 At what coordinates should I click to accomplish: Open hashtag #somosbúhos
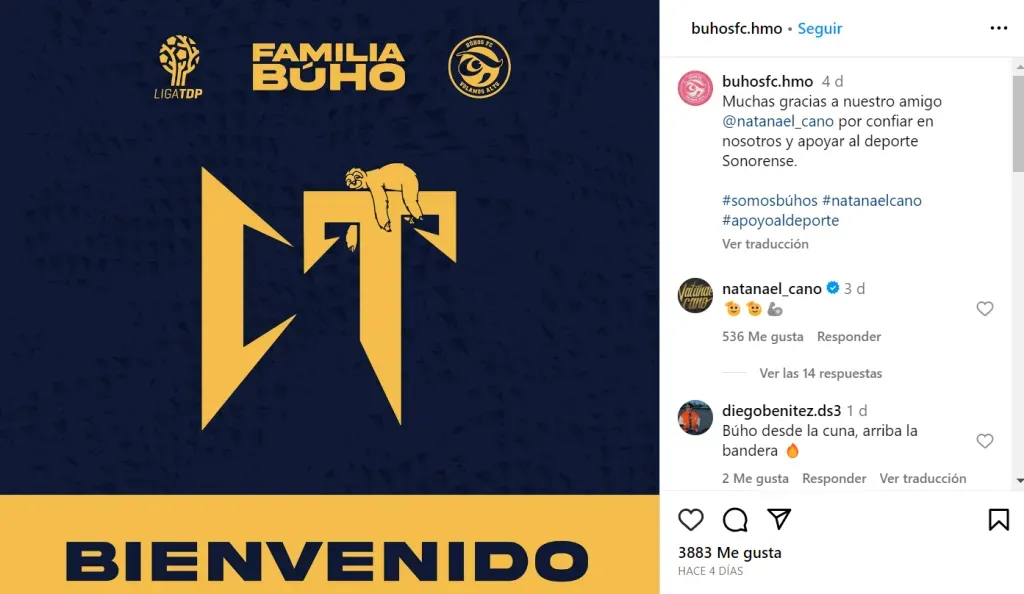coord(769,200)
